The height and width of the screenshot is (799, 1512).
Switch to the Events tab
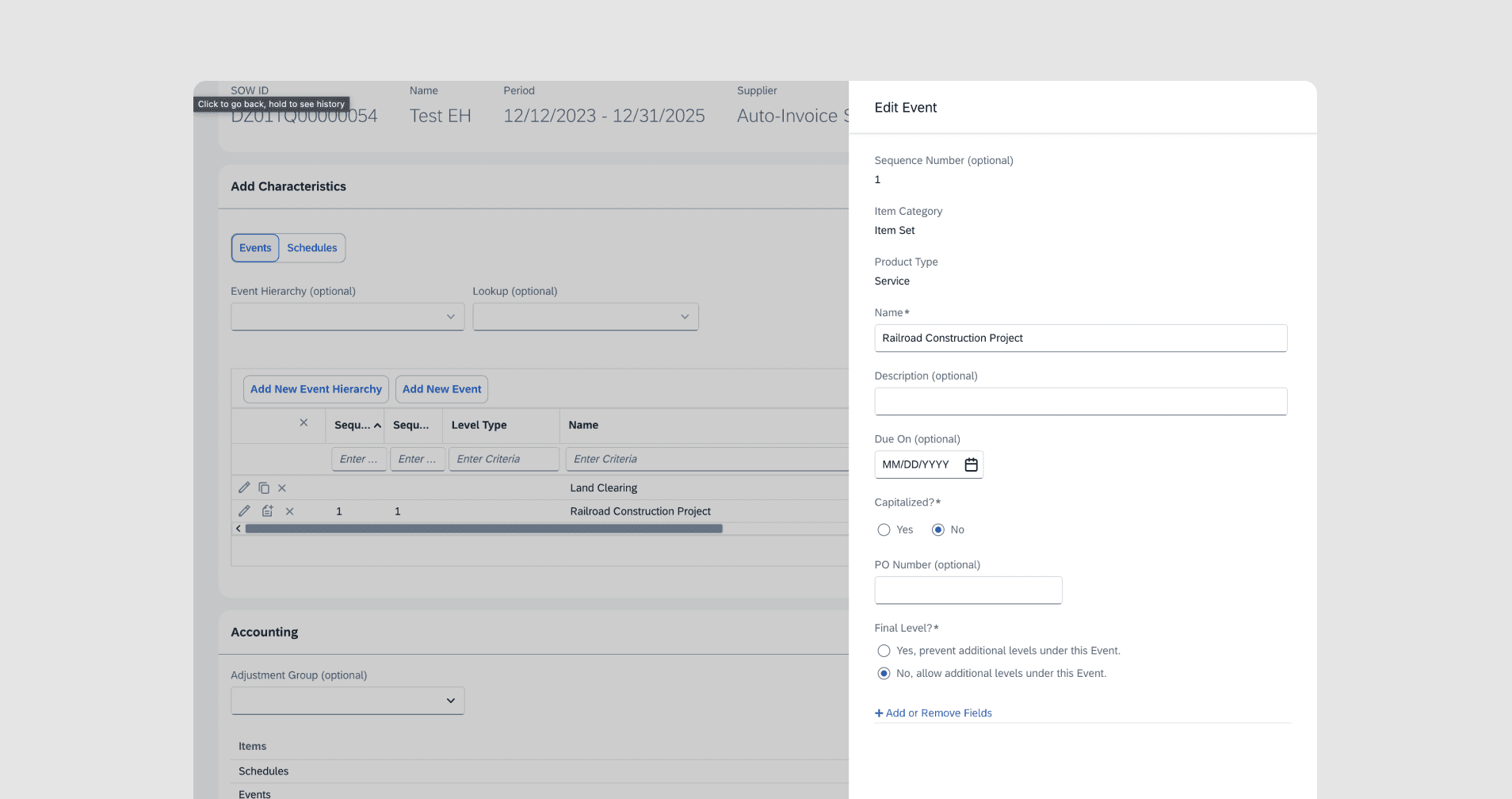point(255,248)
